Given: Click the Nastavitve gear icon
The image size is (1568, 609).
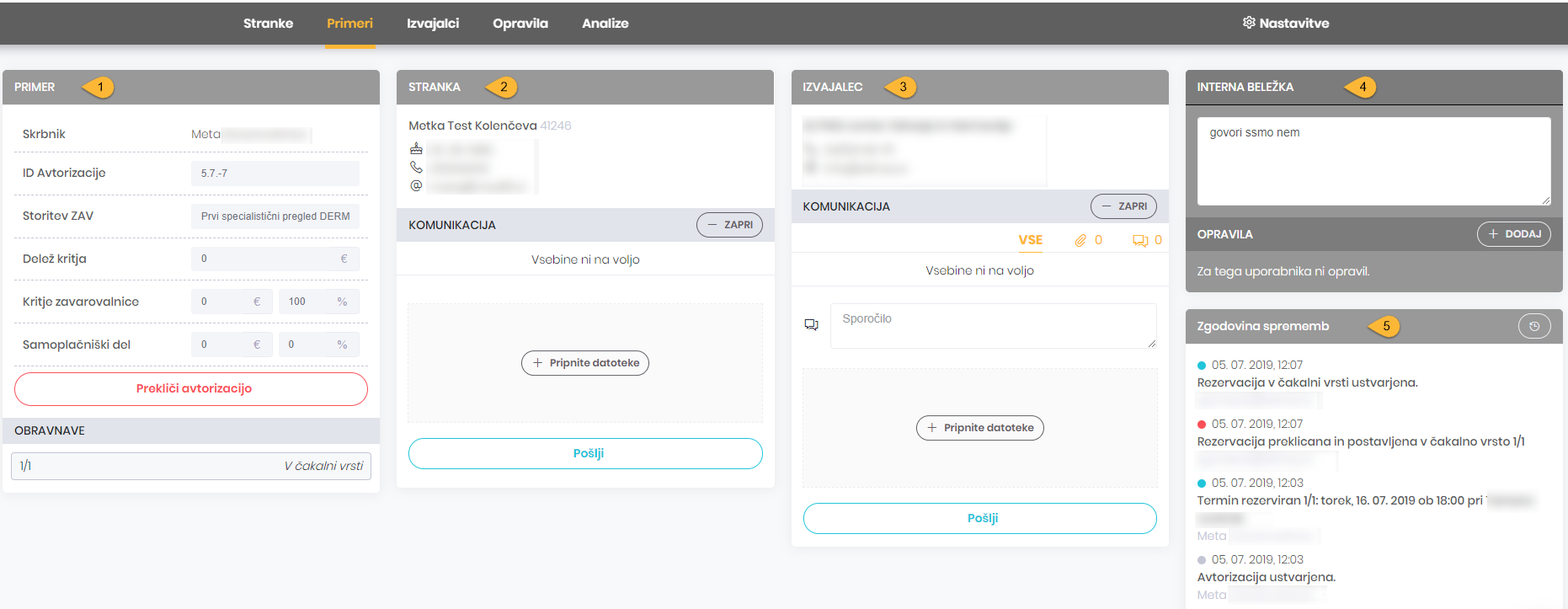Looking at the screenshot, I should [x=1249, y=23].
